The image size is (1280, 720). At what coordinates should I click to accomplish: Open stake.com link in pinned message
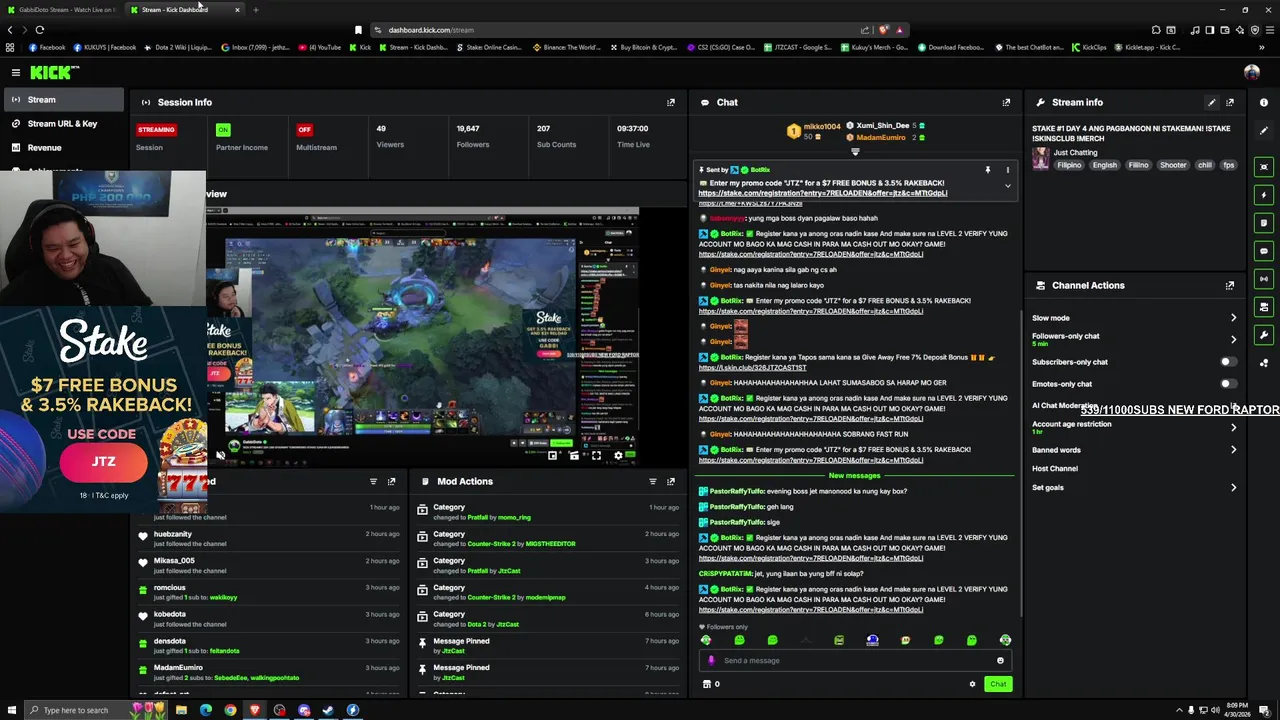tap(823, 193)
